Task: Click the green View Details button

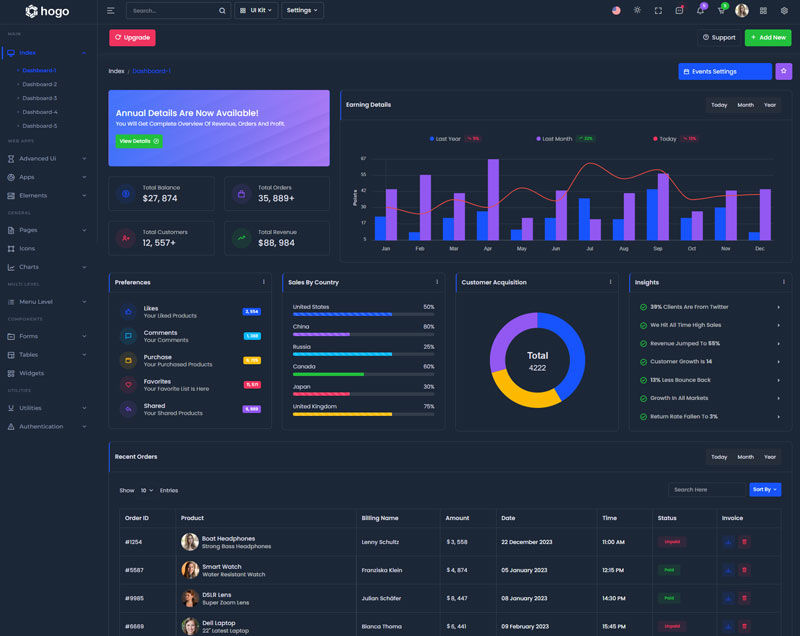Action: coord(138,141)
